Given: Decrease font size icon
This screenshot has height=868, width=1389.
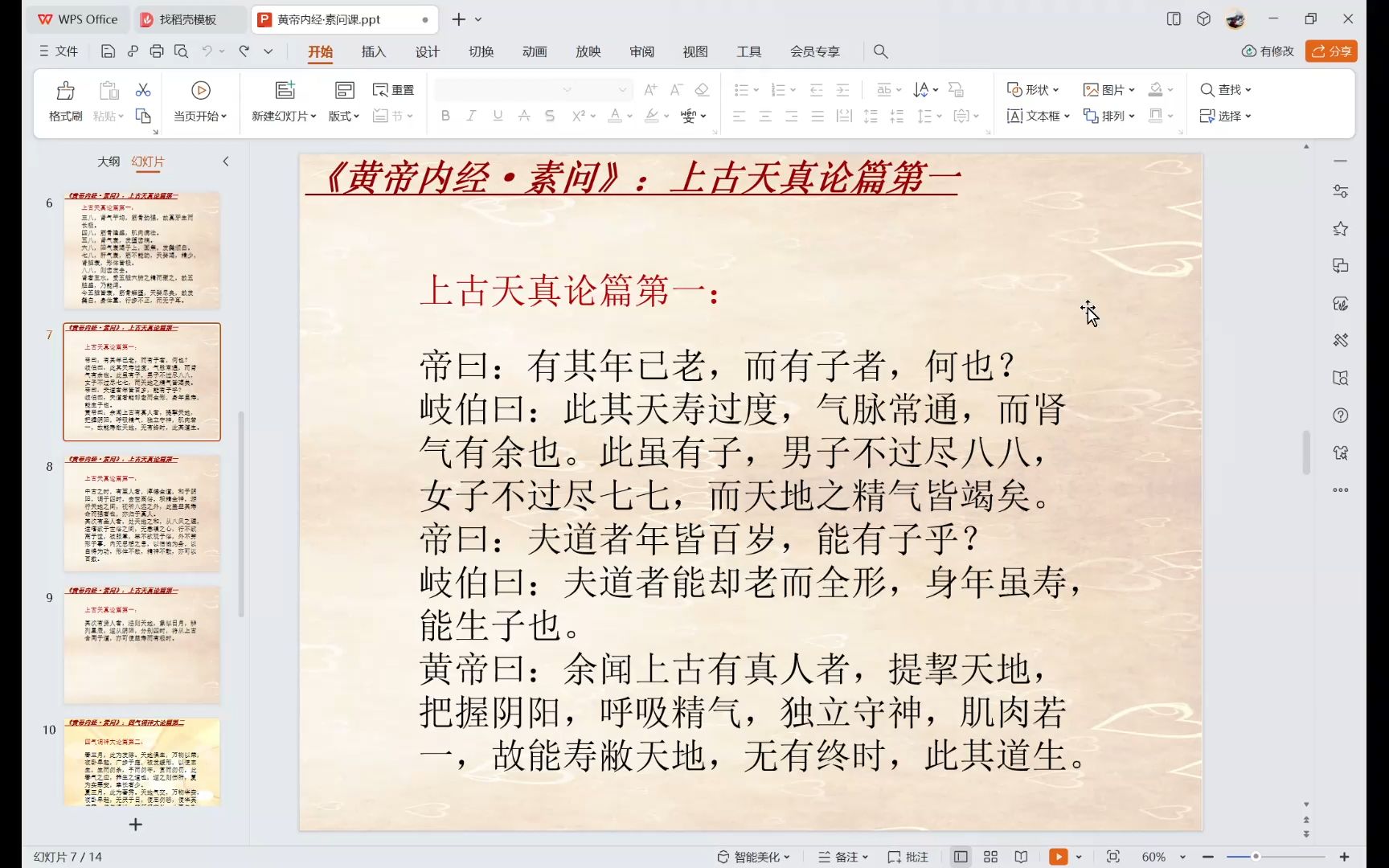Looking at the screenshot, I should pyautogui.click(x=676, y=89).
